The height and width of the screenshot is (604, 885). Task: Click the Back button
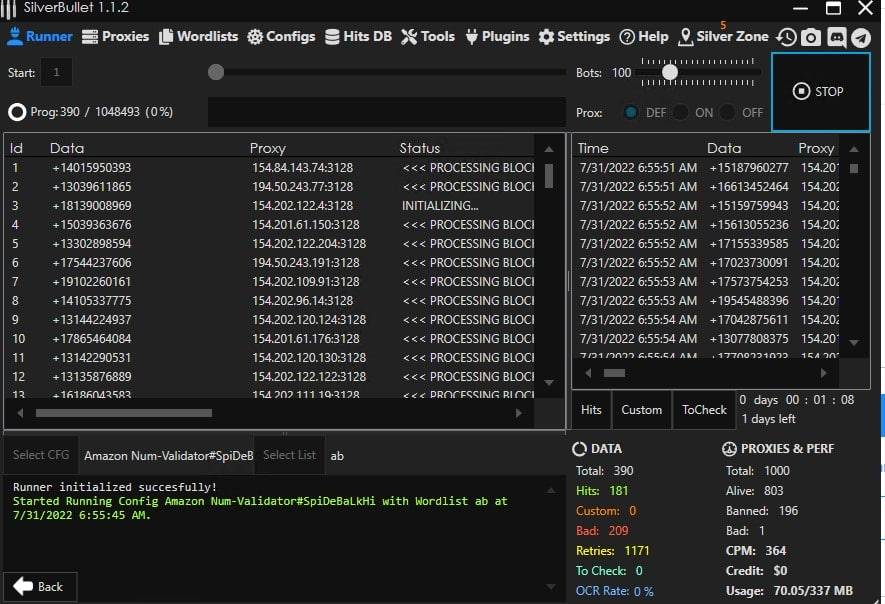[38, 586]
